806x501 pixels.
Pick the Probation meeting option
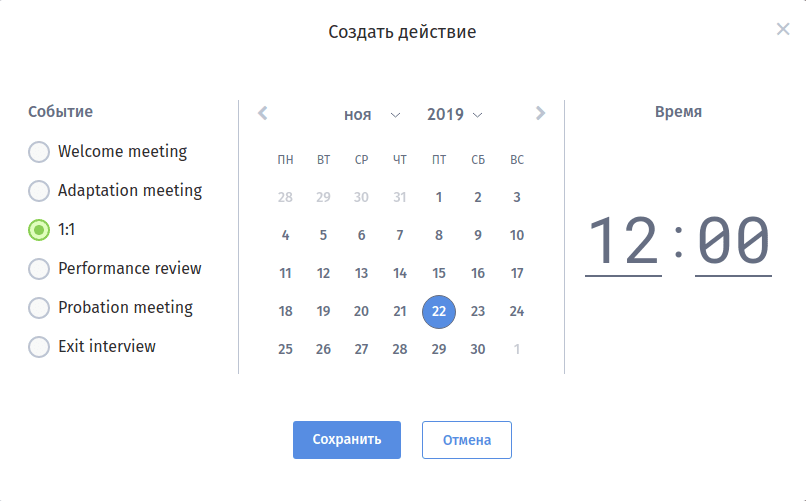tap(39, 308)
